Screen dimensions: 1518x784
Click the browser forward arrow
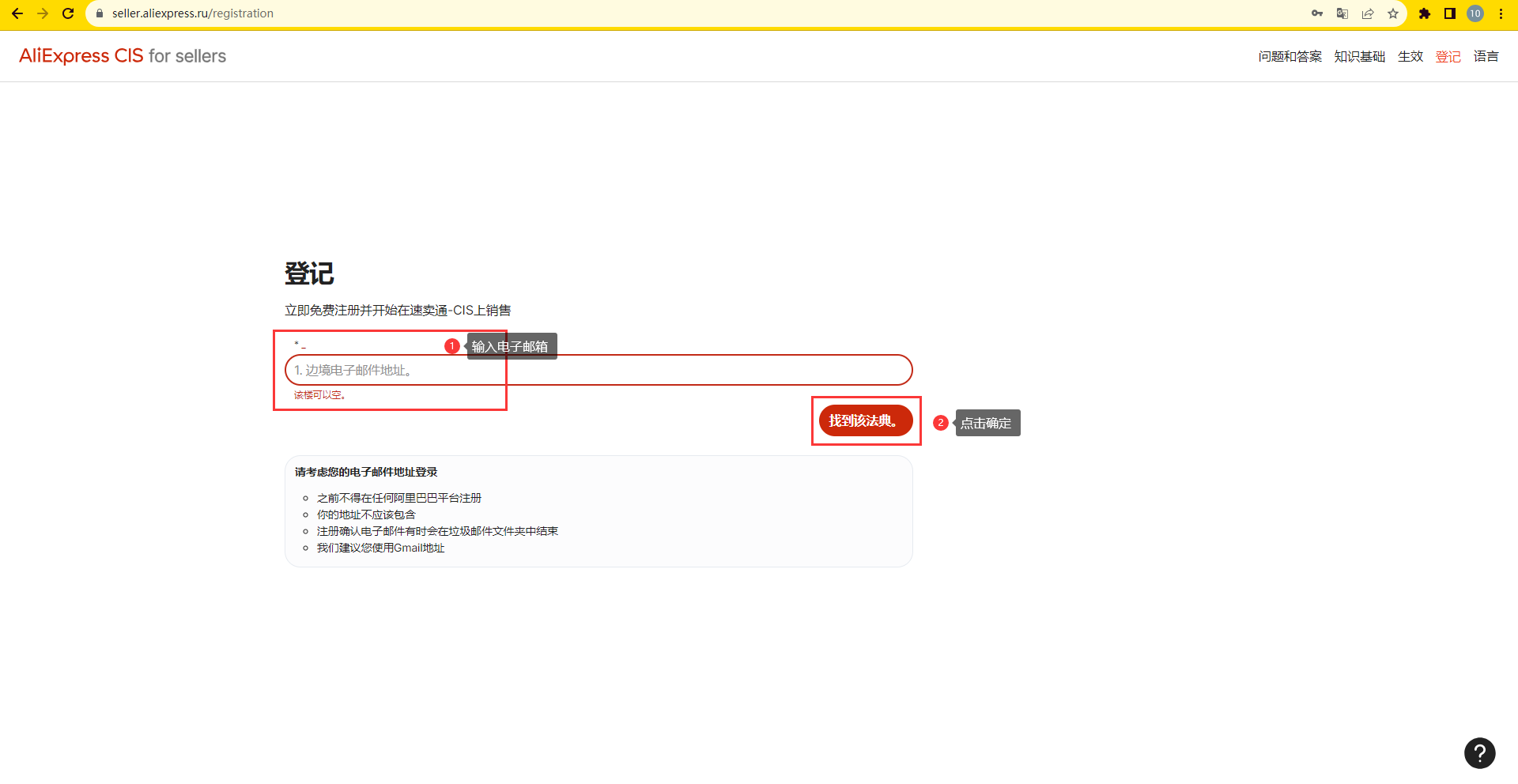click(x=43, y=13)
